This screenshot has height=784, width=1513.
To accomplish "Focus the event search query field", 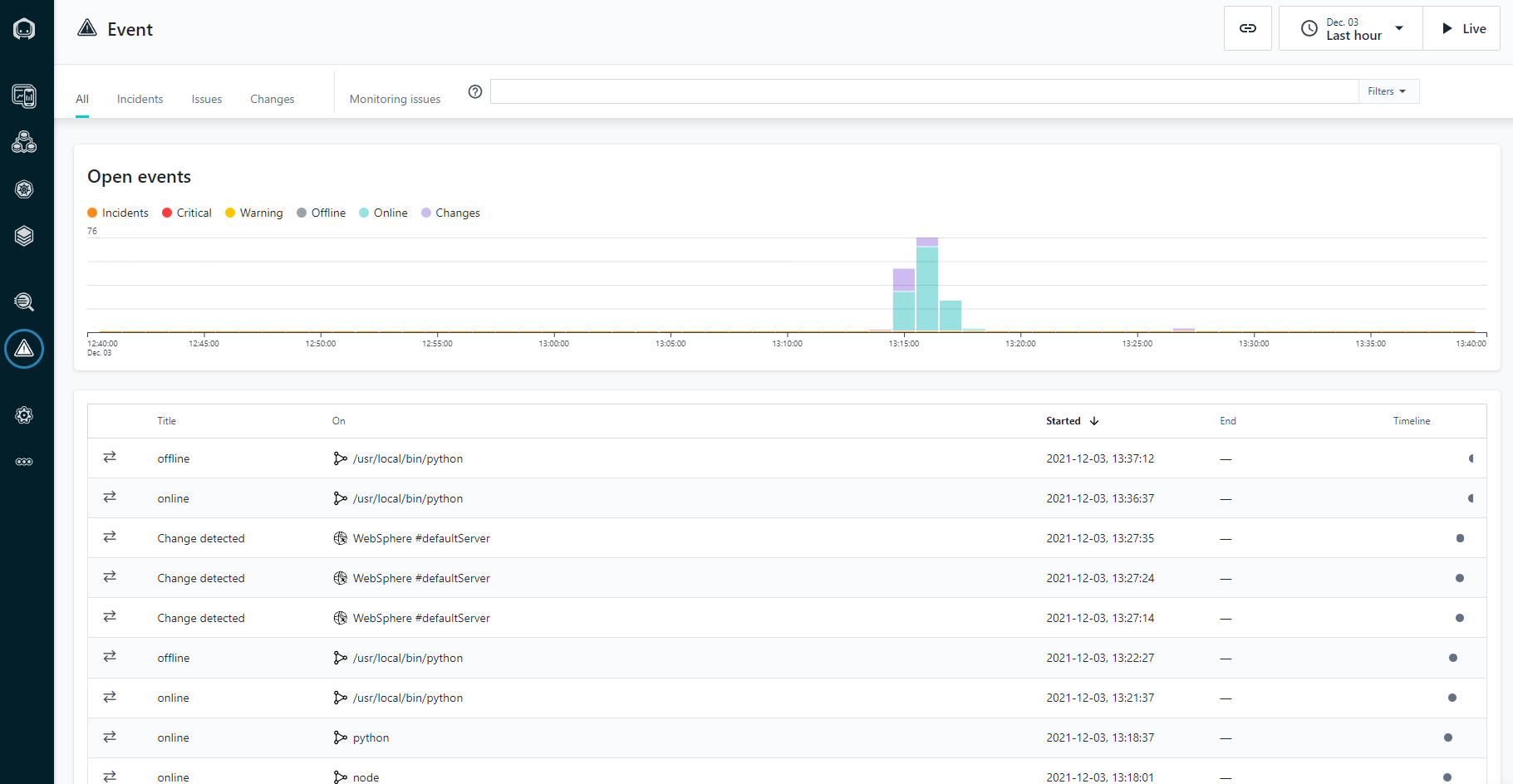I will 924,91.
